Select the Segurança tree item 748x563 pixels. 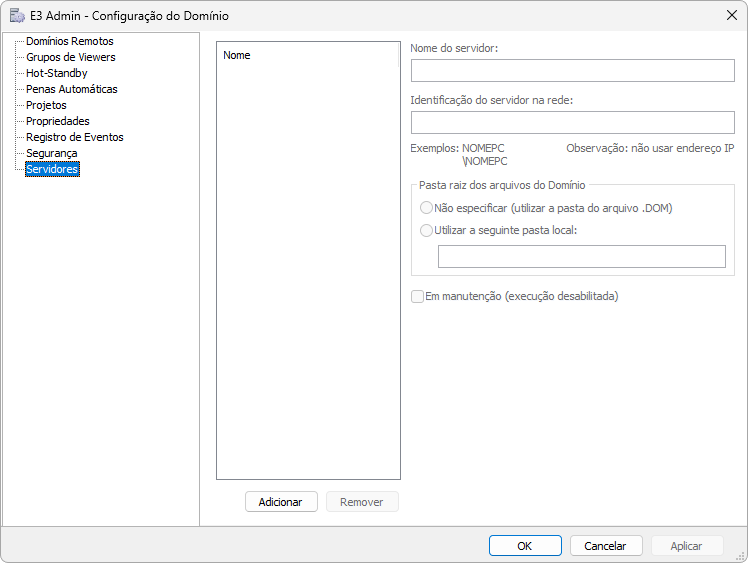click(51, 153)
